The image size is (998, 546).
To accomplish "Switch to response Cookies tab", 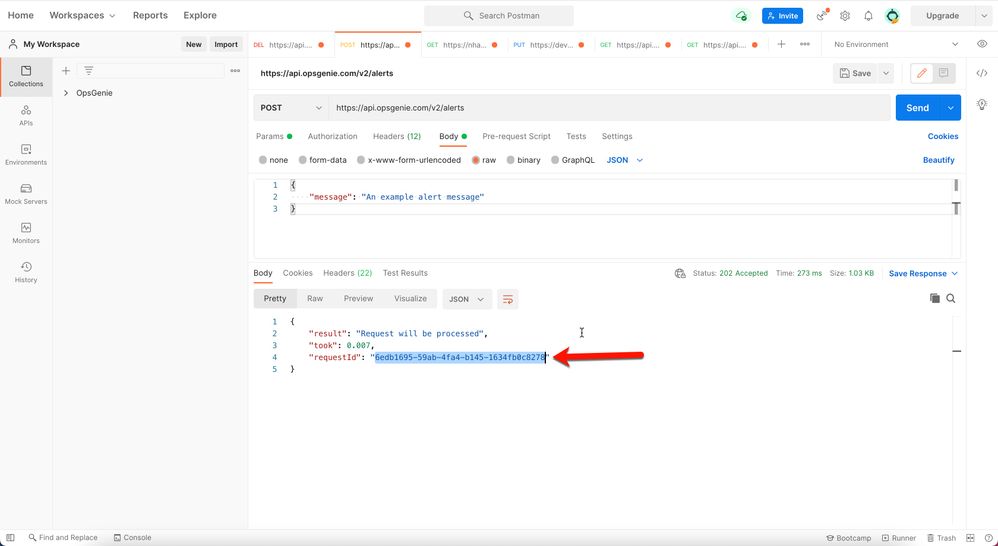I will pos(297,273).
